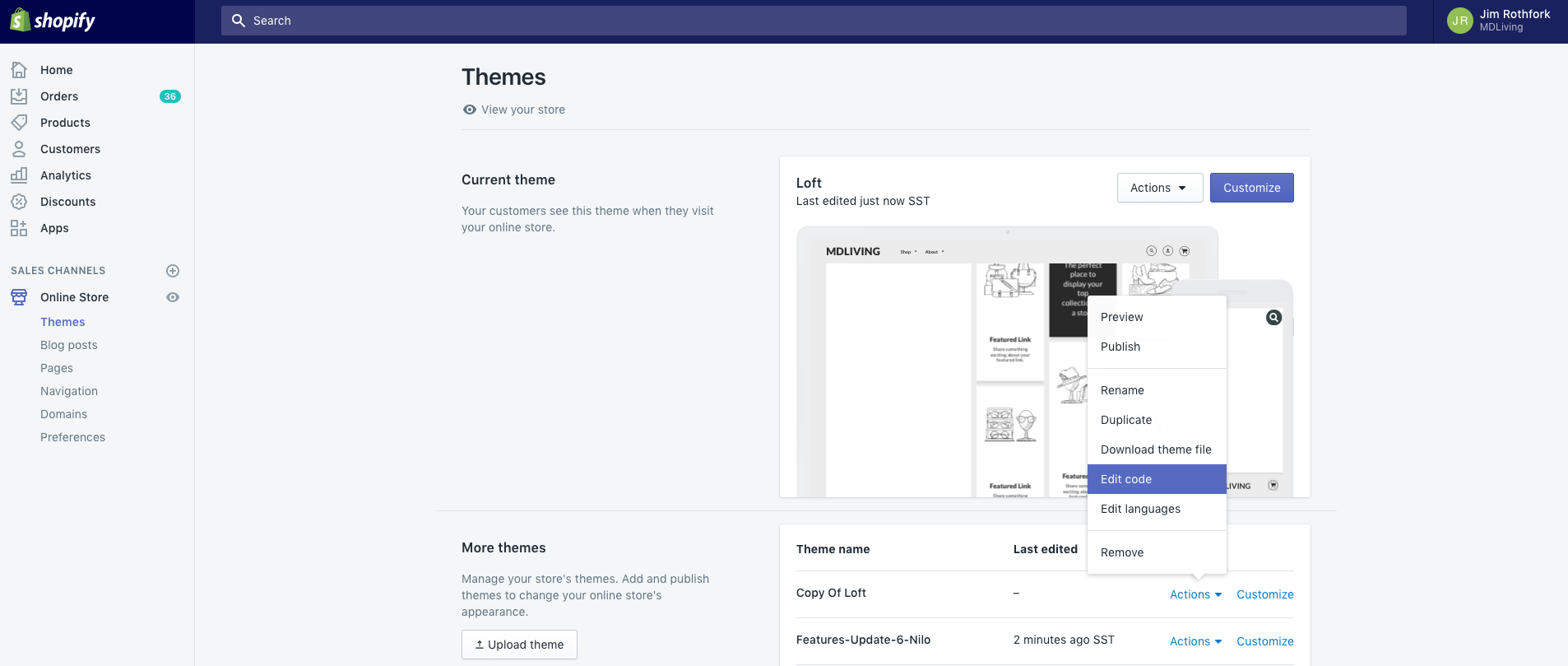Click the Products tag icon

click(x=19, y=123)
